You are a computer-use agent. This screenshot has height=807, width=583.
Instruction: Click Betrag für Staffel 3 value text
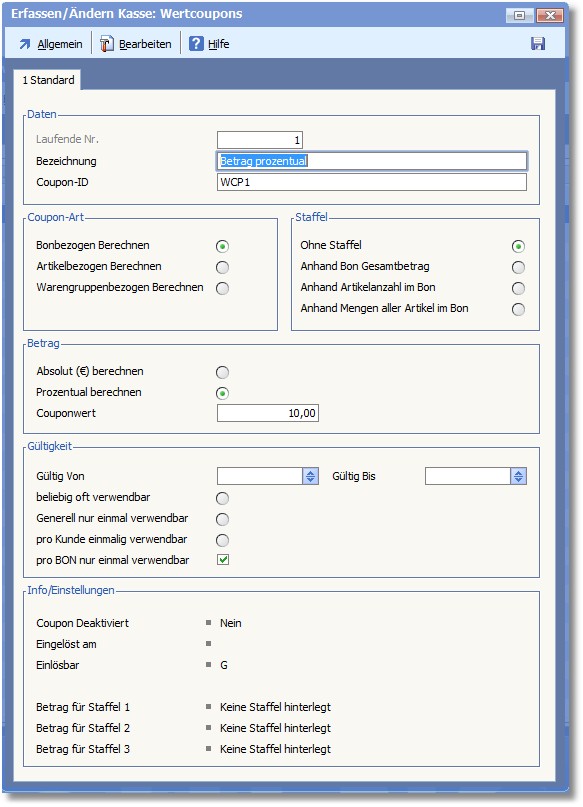[x=275, y=749]
